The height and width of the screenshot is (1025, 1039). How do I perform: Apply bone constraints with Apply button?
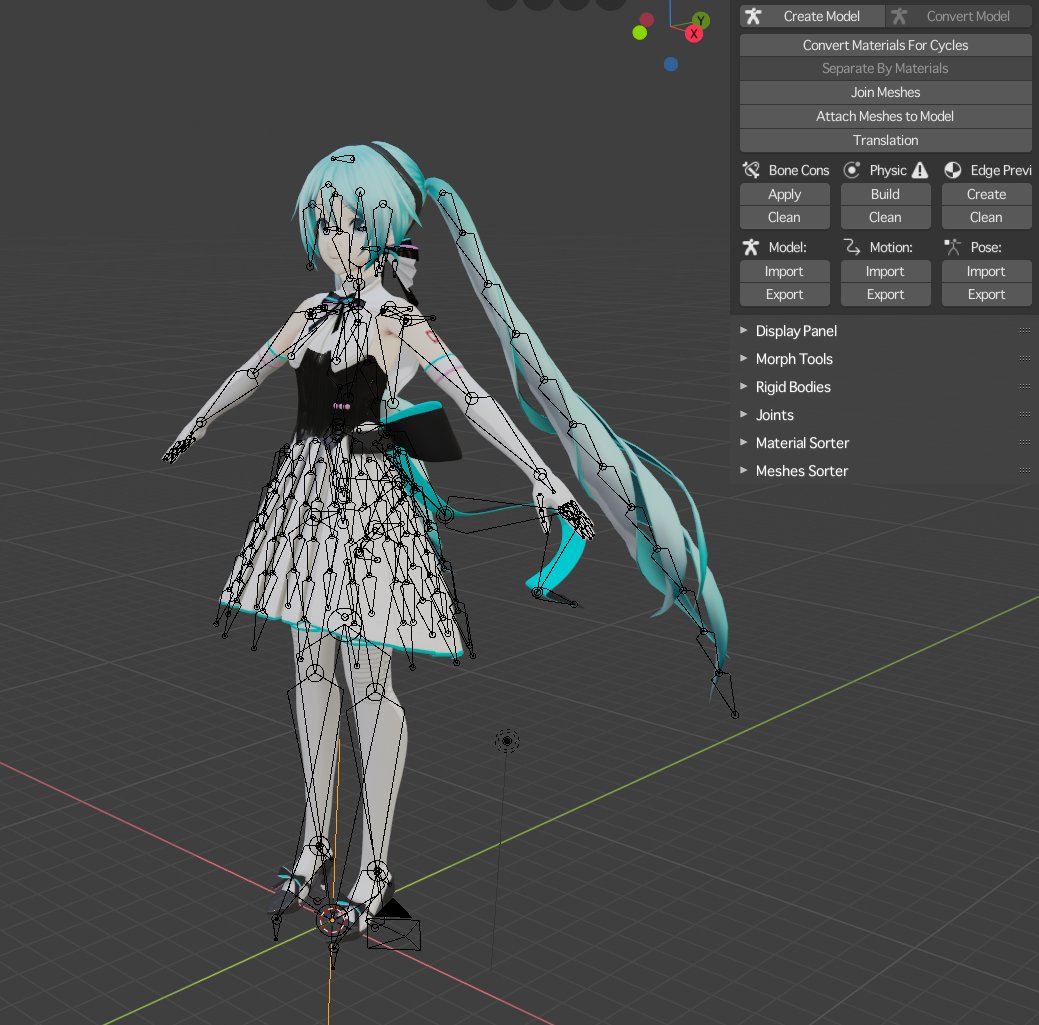tap(785, 194)
